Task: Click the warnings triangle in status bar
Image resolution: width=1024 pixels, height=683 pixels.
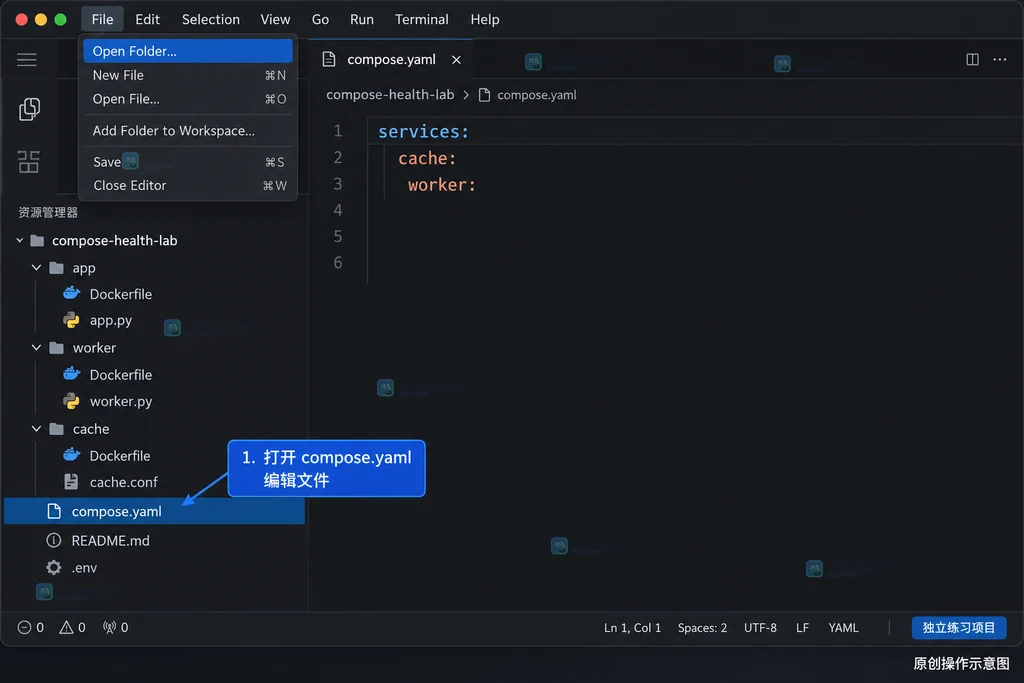Action: pyautogui.click(x=66, y=627)
